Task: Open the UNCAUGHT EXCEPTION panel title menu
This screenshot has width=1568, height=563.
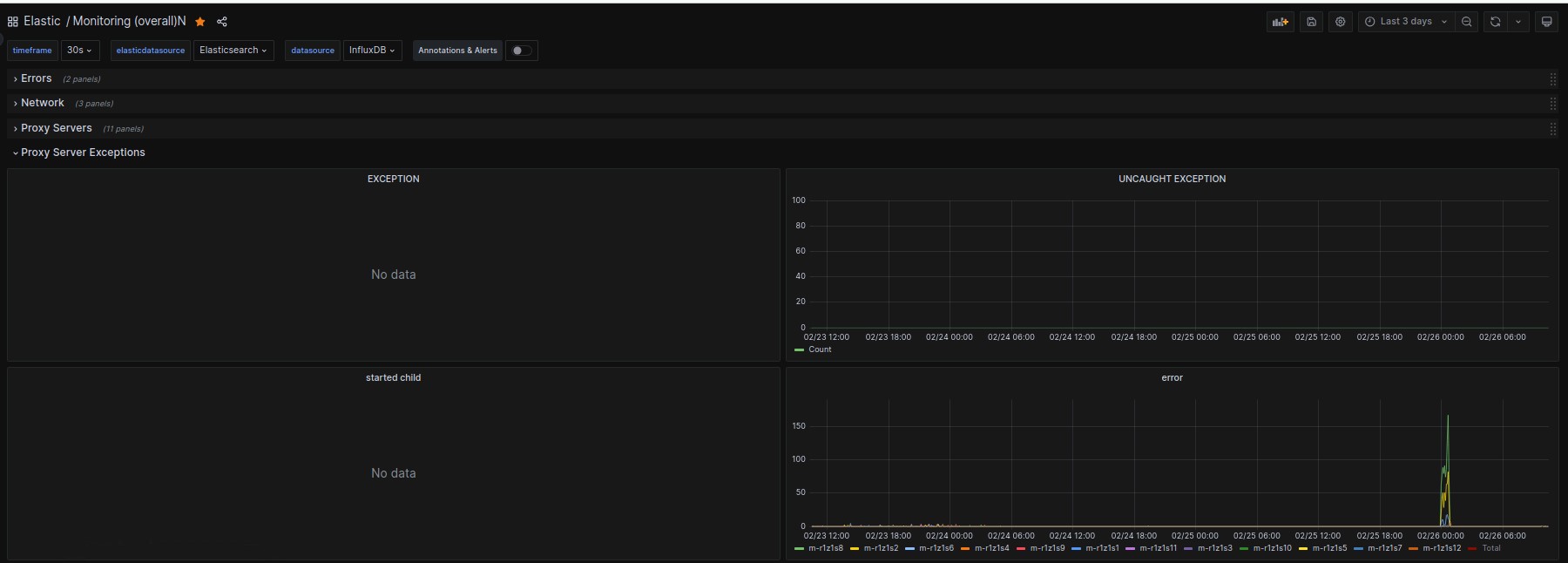Action: pyautogui.click(x=1172, y=179)
